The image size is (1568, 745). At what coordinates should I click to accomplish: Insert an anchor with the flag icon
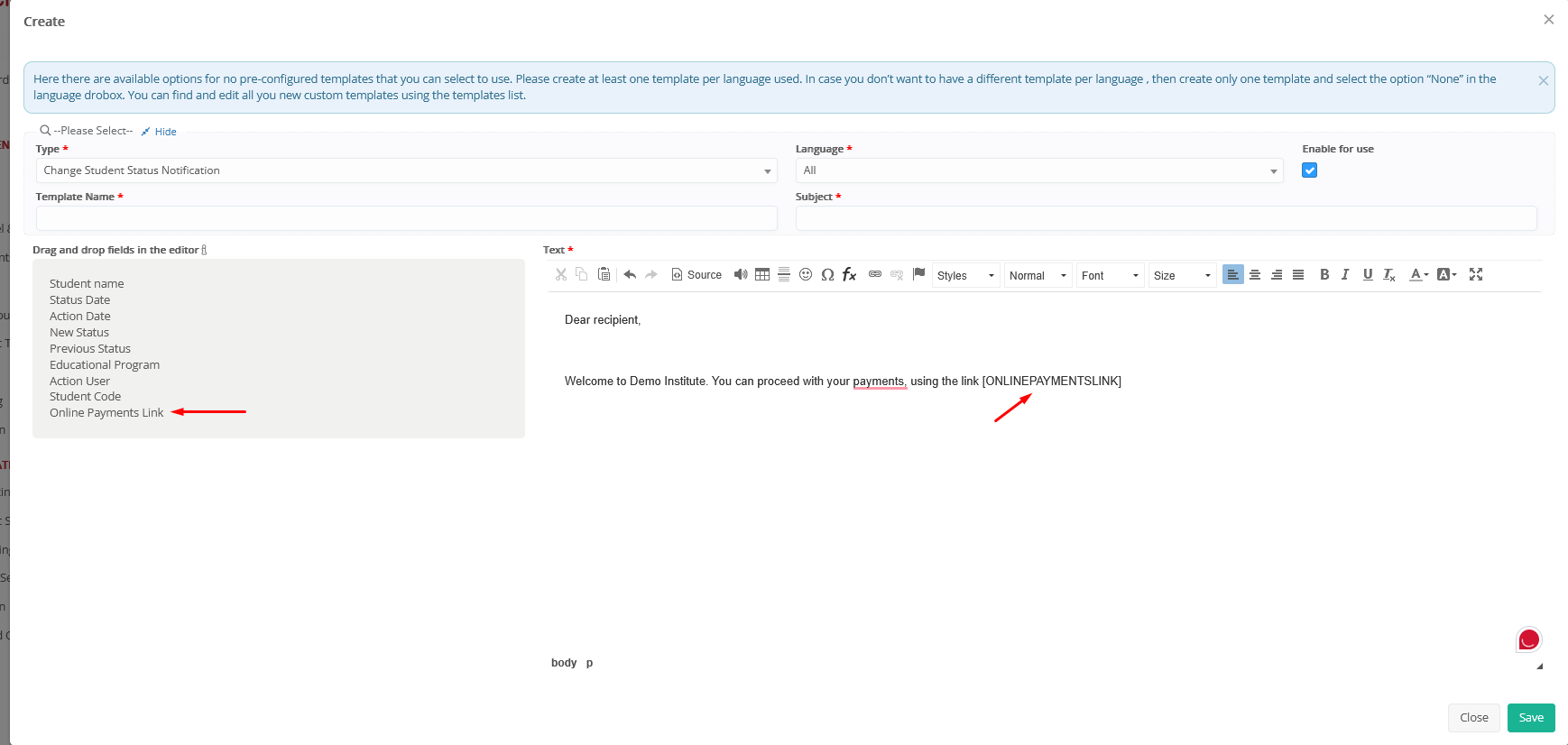(918, 274)
